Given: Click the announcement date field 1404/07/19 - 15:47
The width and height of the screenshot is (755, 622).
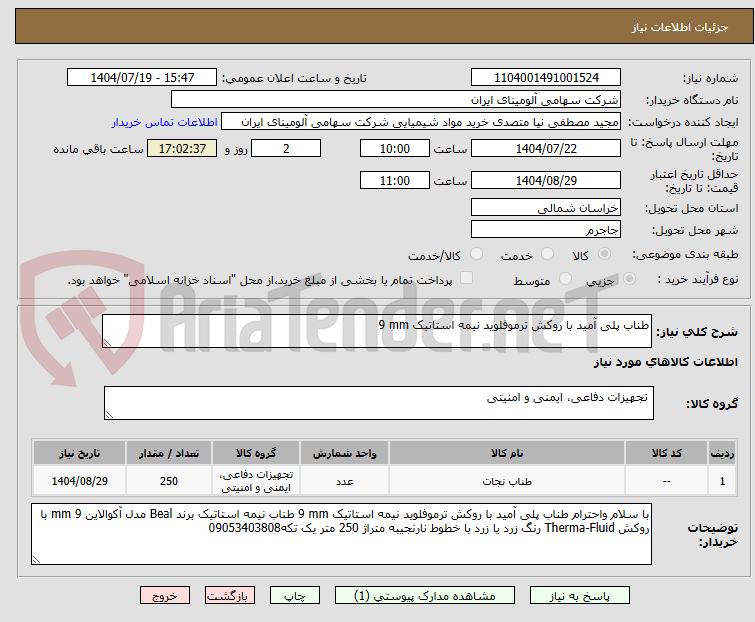Looking at the screenshot, I should click(142, 78).
